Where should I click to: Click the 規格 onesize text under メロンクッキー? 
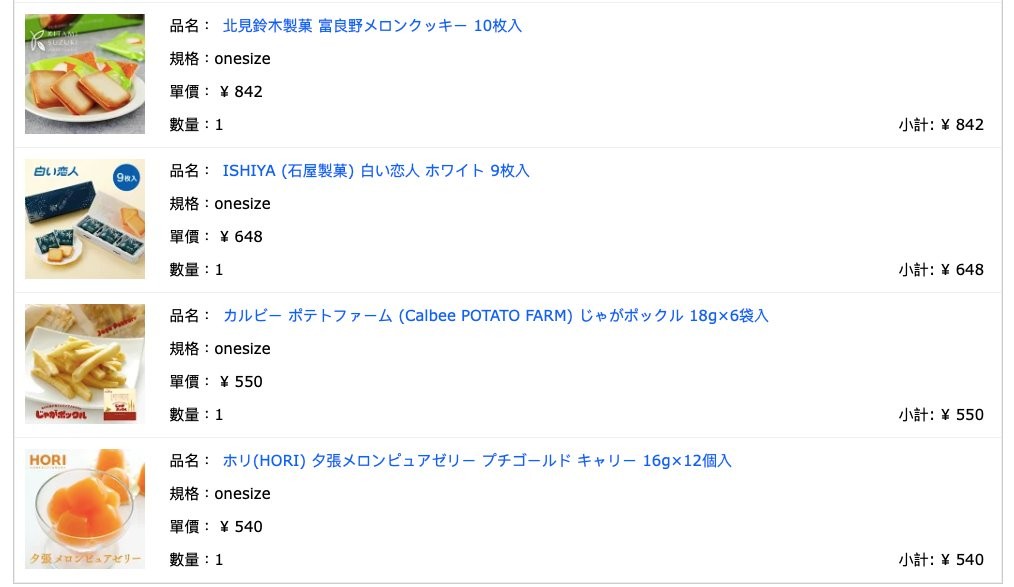click(220, 59)
